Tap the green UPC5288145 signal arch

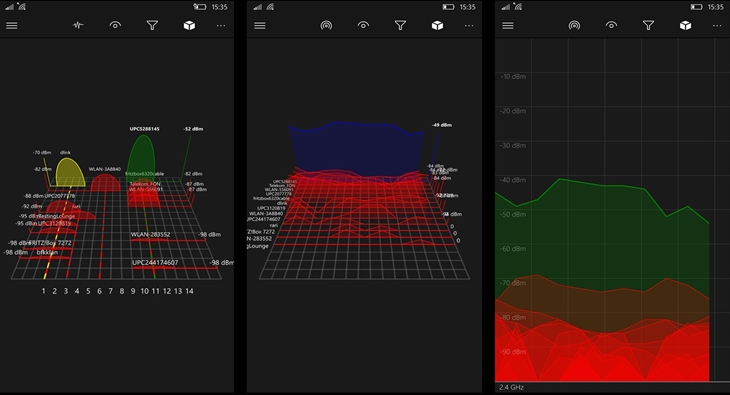point(141,157)
